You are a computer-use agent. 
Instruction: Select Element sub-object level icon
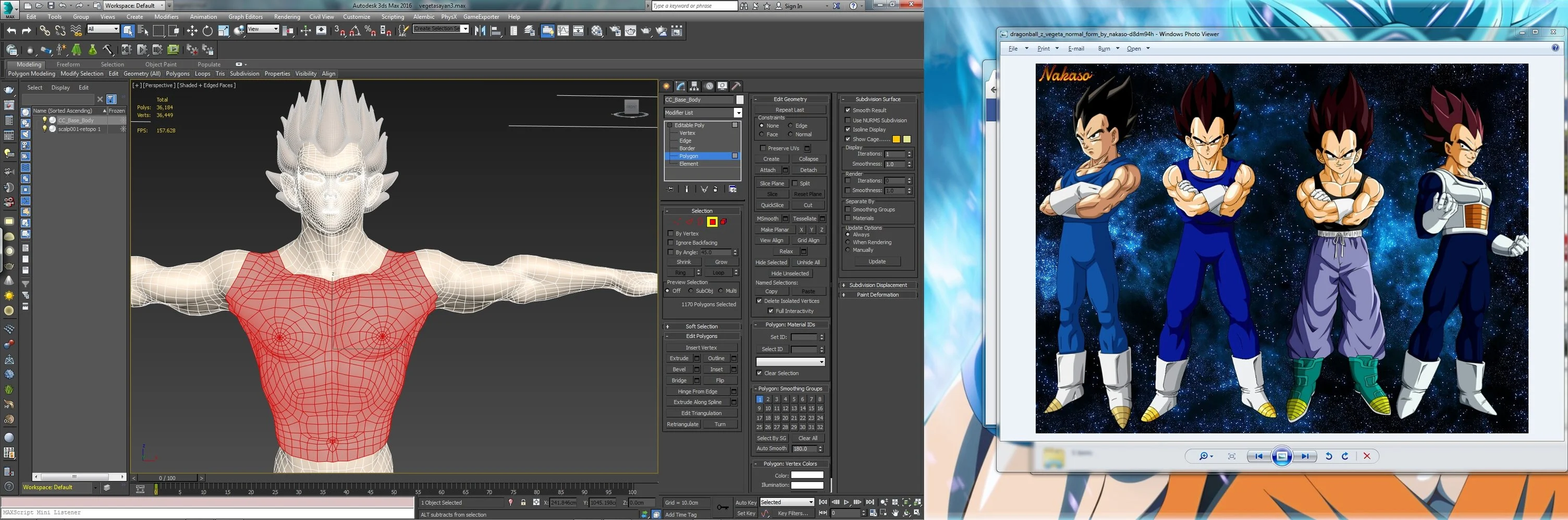click(724, 222)
